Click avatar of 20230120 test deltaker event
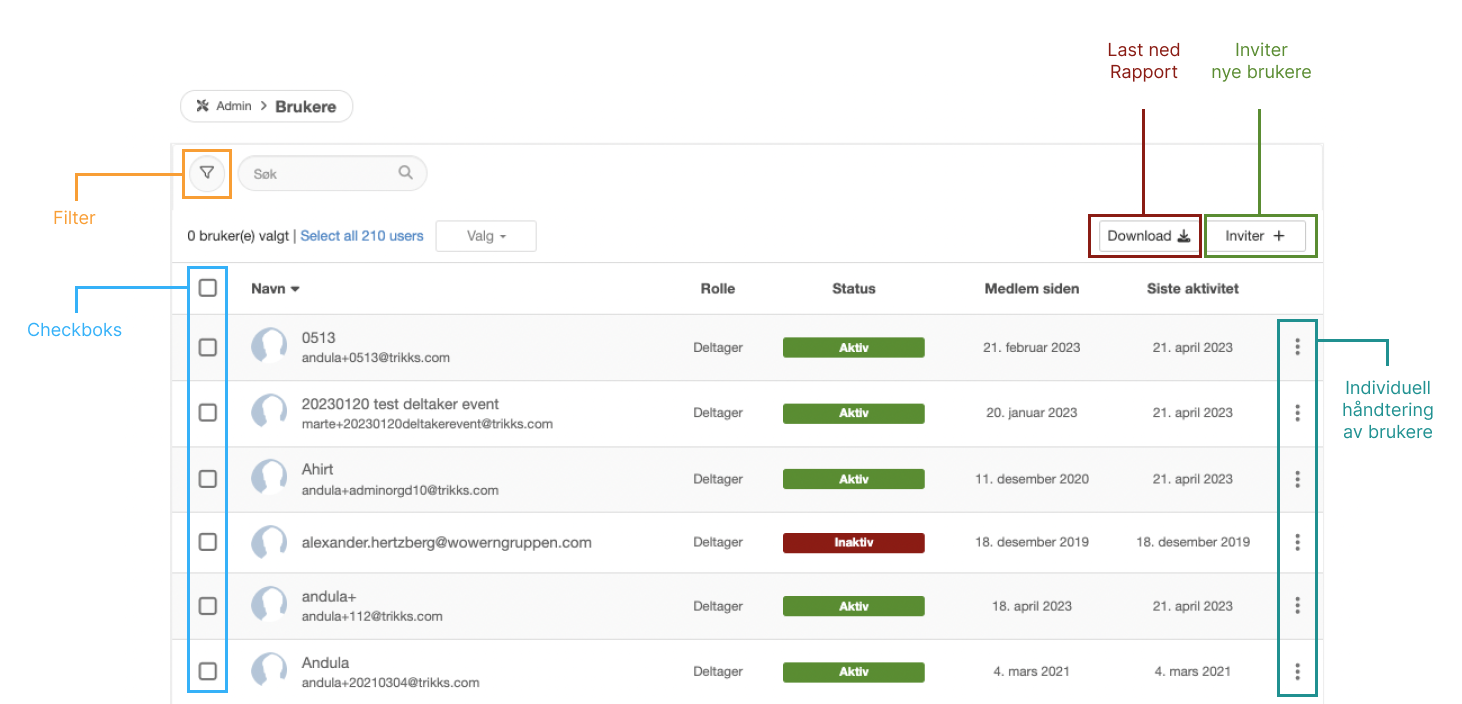1462x704 pixels. [269, 412]
